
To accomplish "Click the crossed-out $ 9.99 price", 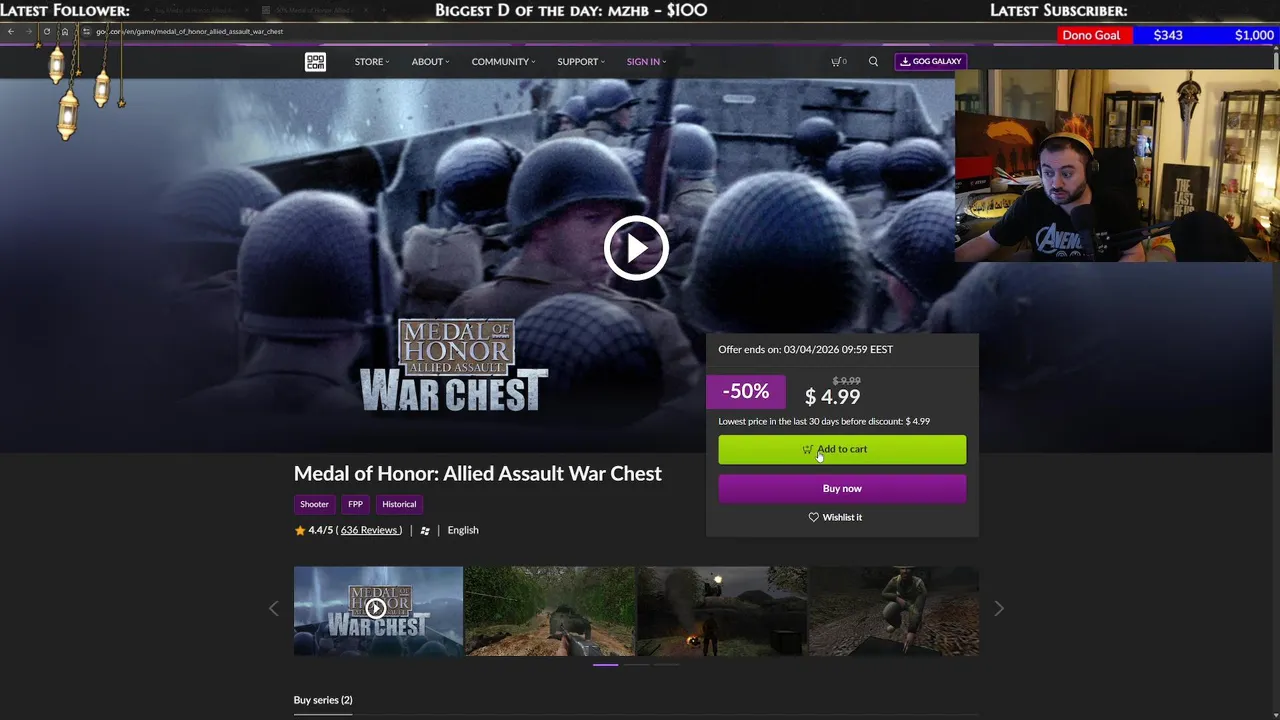I will point(846,381).
